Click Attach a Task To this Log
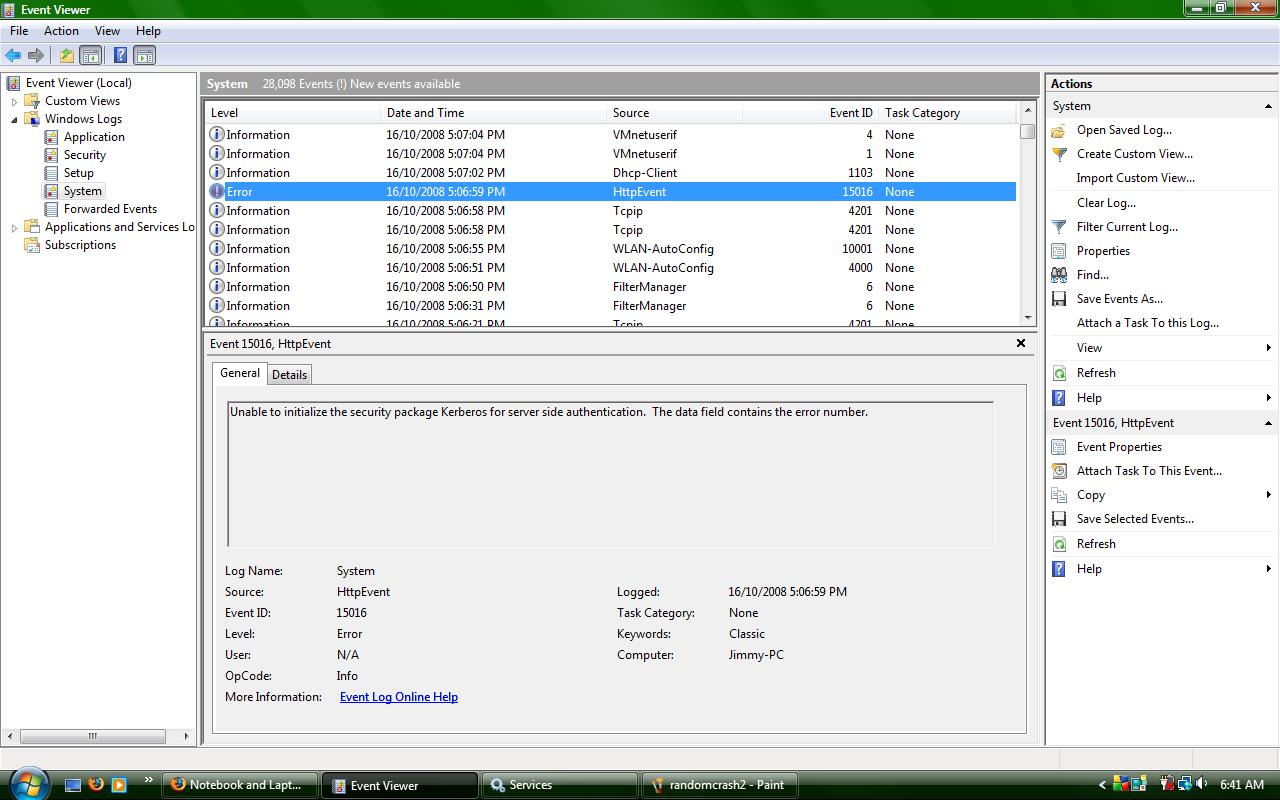Image resolution: width=1280 pixels, height=800 pixels. click(1147, 323)
